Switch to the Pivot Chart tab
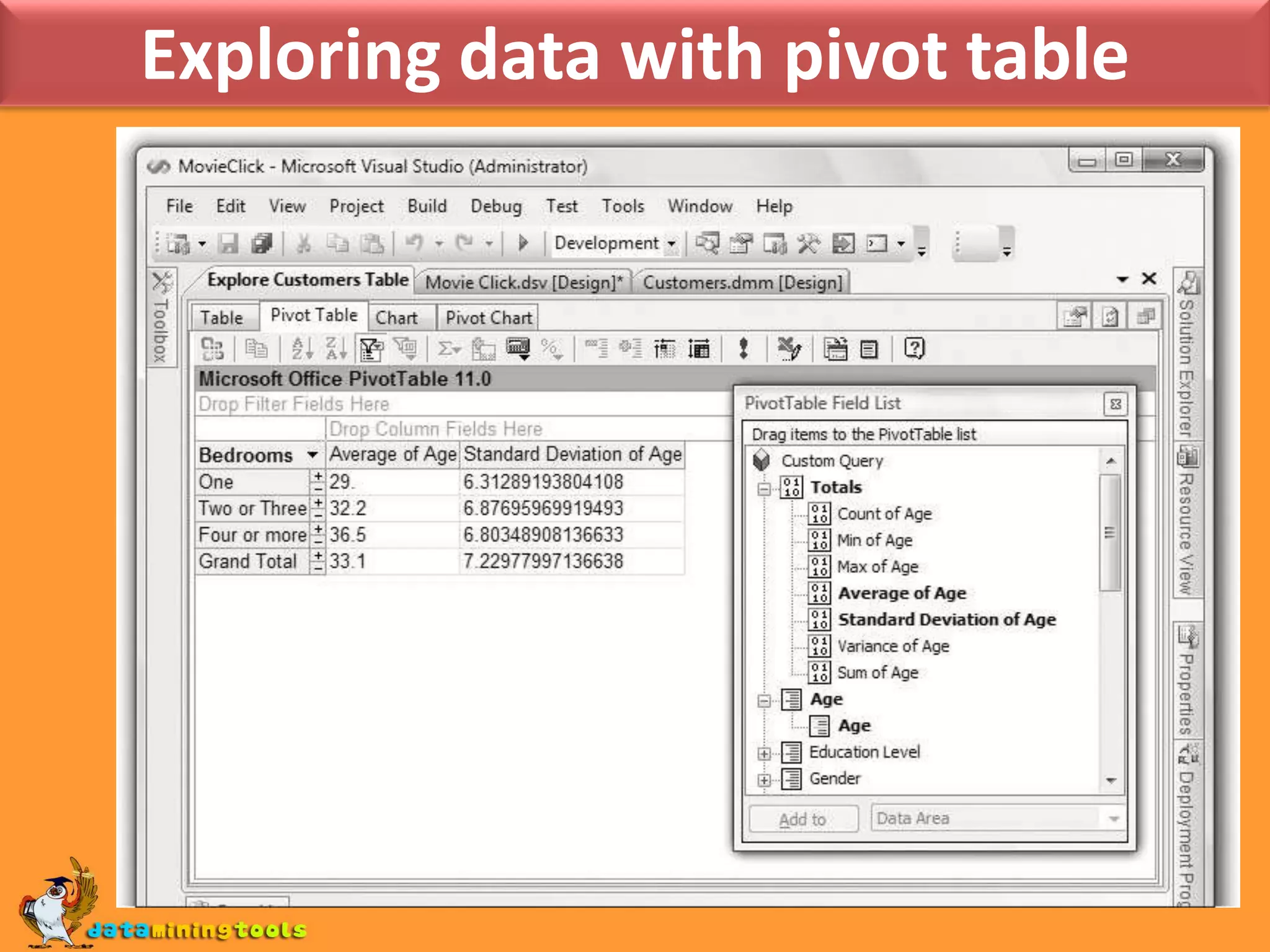The image size is (1270, 952). point(488,318)
